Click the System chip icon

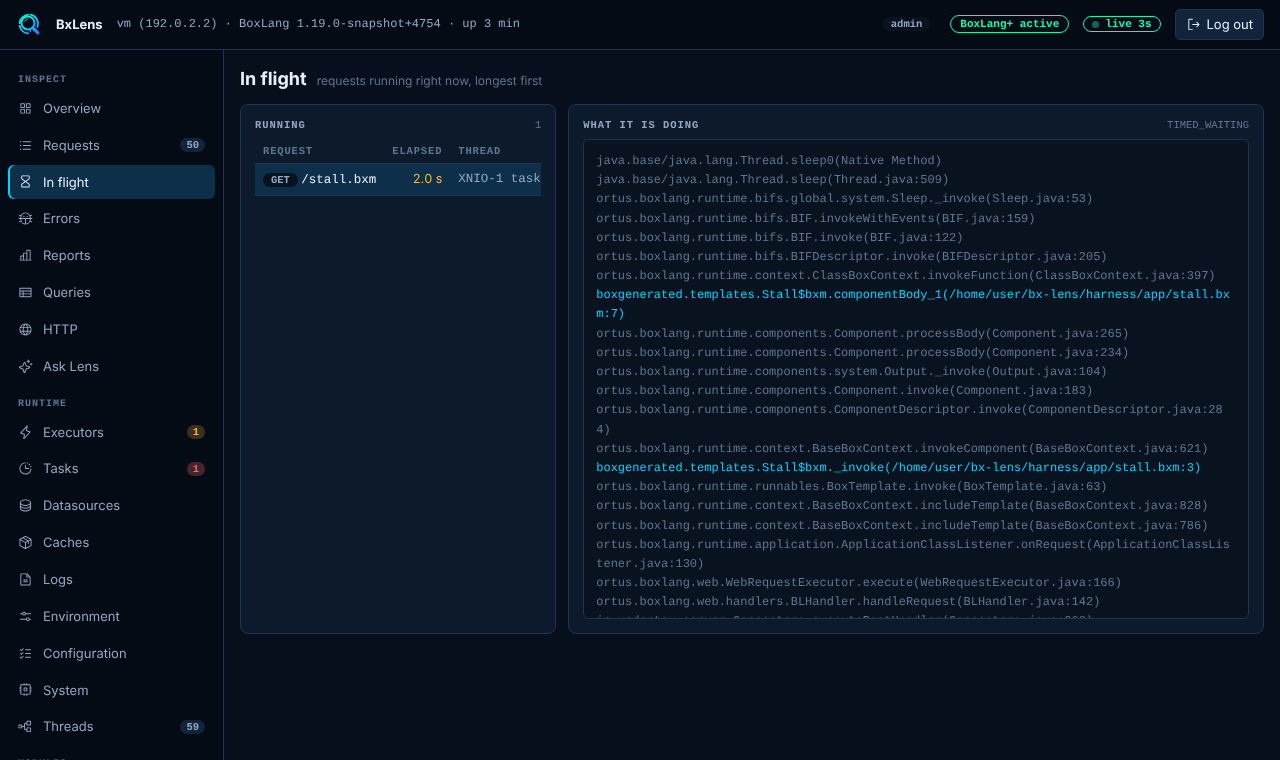(25, 690)
